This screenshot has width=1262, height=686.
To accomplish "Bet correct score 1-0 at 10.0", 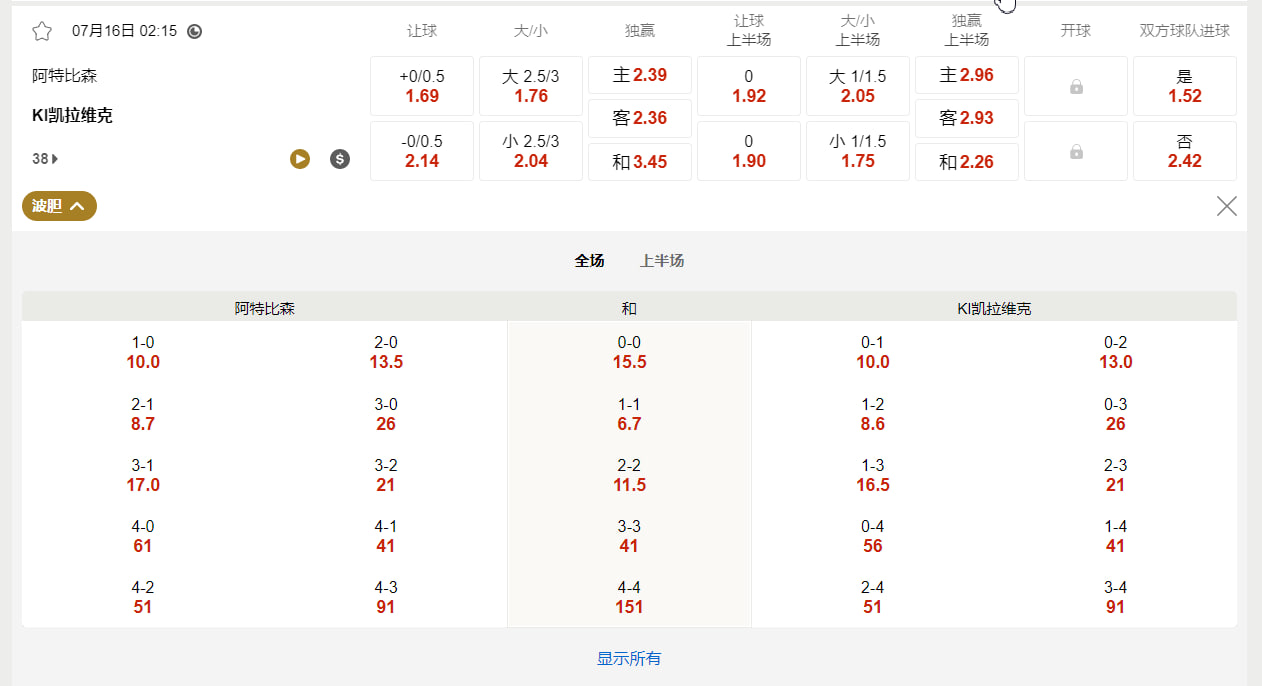I will click(x=143, y=352).
